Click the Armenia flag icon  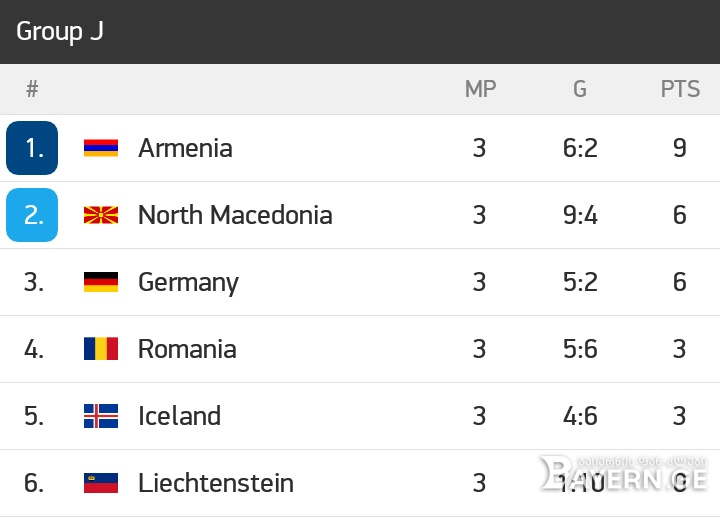point(101,148)
